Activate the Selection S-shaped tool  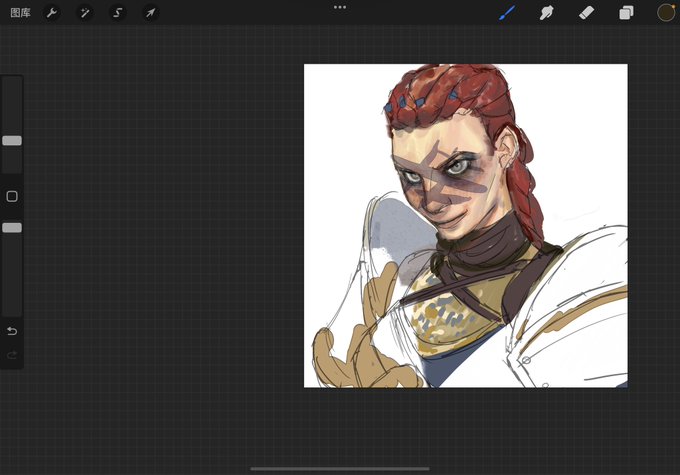click(x=118, y=13)
